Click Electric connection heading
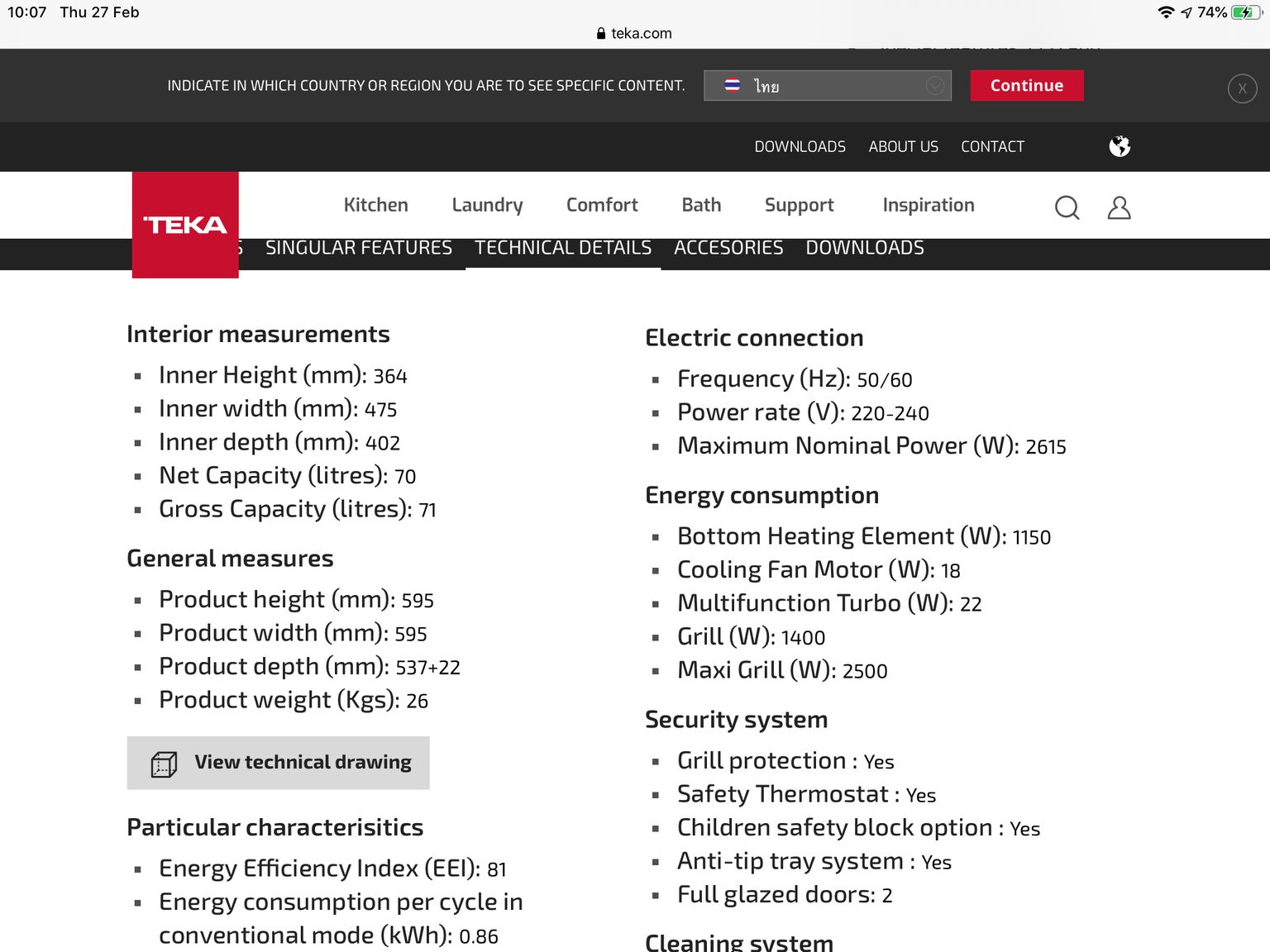The image size is (1270, 952). [754, 338]
